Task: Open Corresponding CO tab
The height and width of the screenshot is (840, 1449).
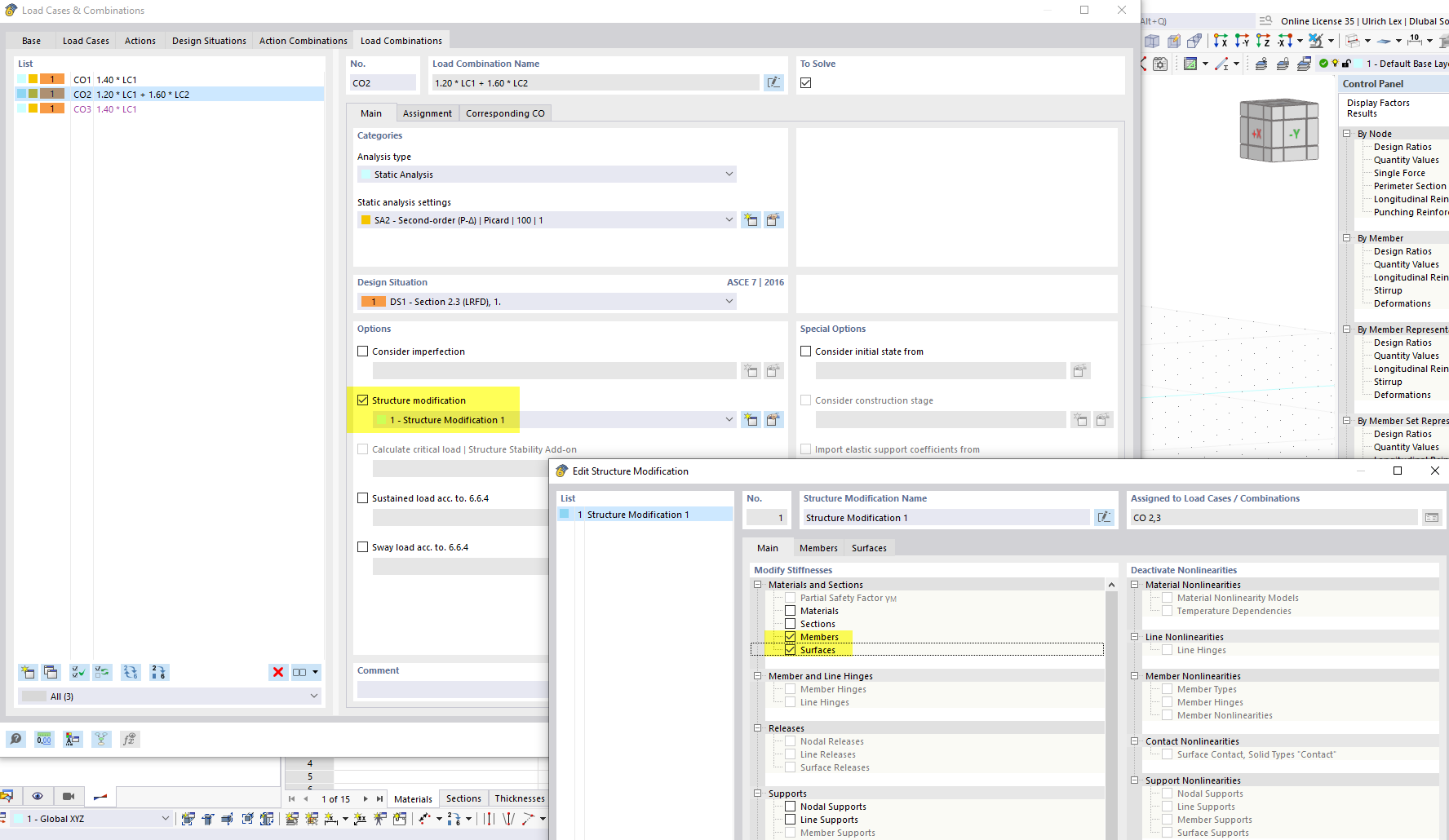Action: pyautogui.click(x=505, y=113)
